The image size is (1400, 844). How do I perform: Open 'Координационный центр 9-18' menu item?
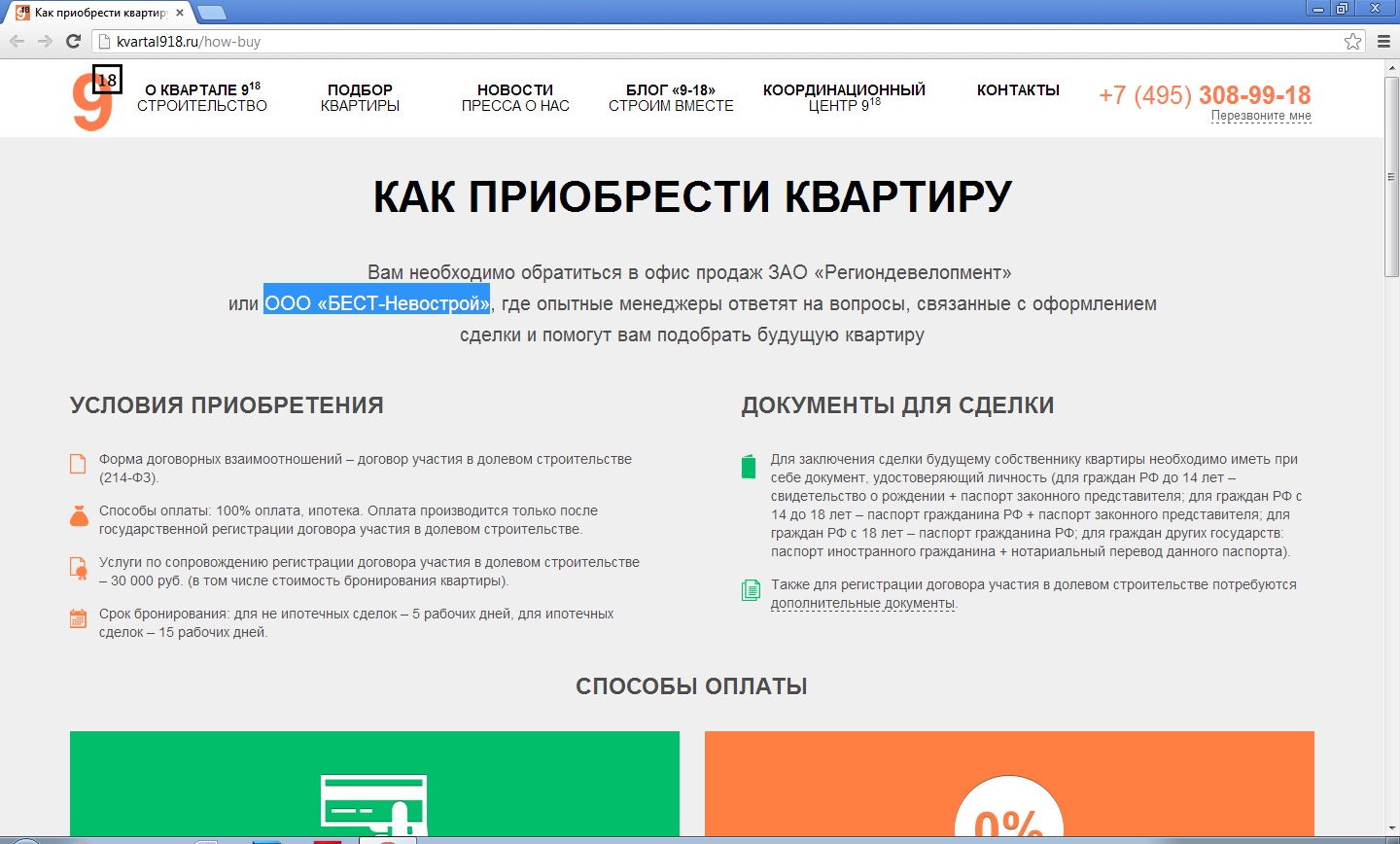point(844,97)
